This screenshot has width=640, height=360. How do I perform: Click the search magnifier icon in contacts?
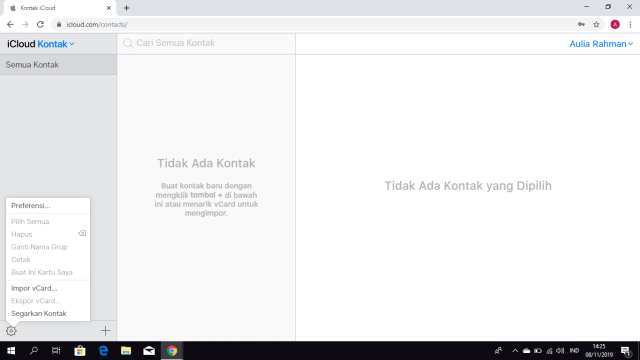coord(128,43)
